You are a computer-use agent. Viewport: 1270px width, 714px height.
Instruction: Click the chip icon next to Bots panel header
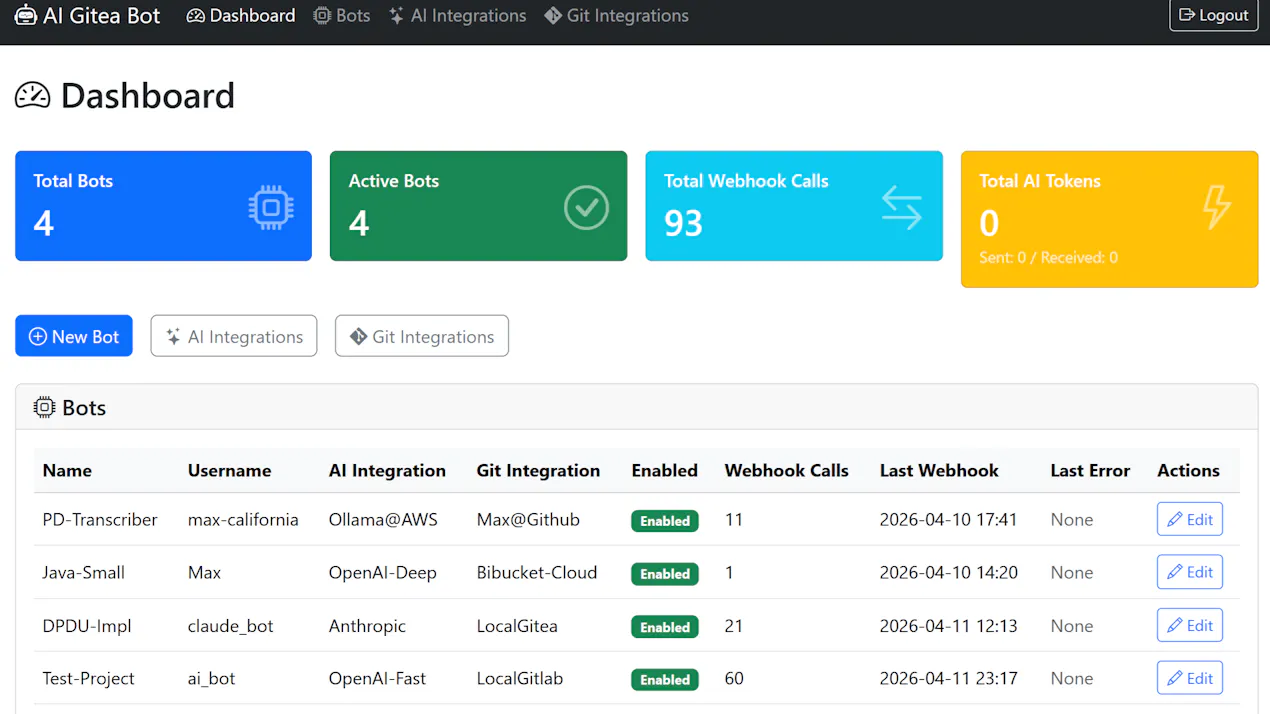[44, 407]
